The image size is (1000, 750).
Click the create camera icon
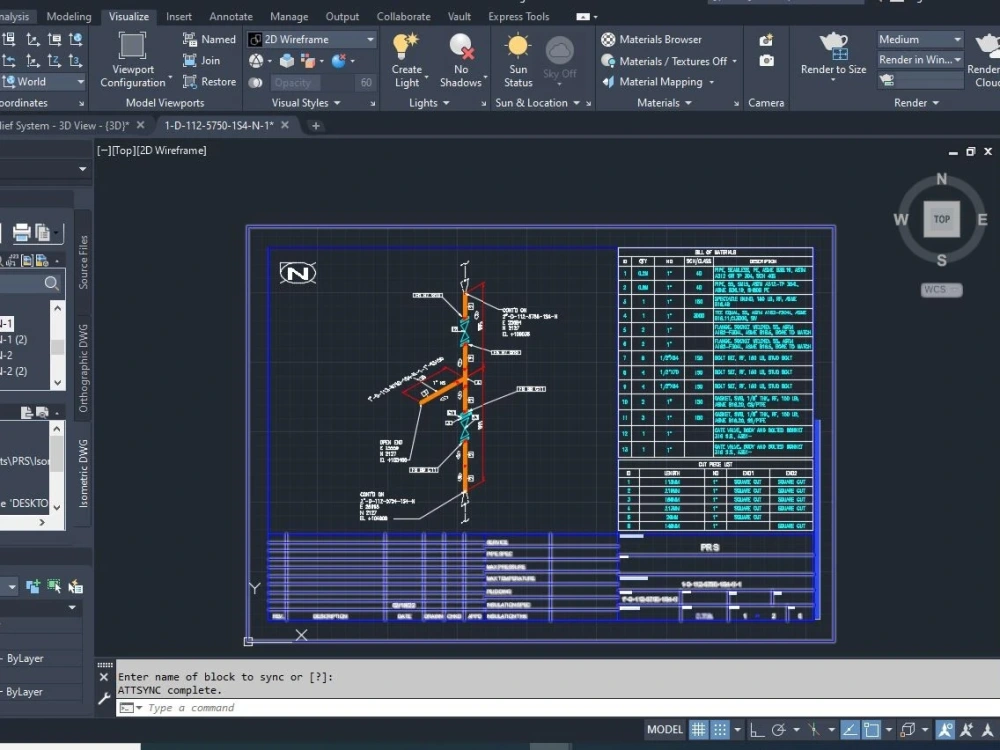[x=766, y=41]
